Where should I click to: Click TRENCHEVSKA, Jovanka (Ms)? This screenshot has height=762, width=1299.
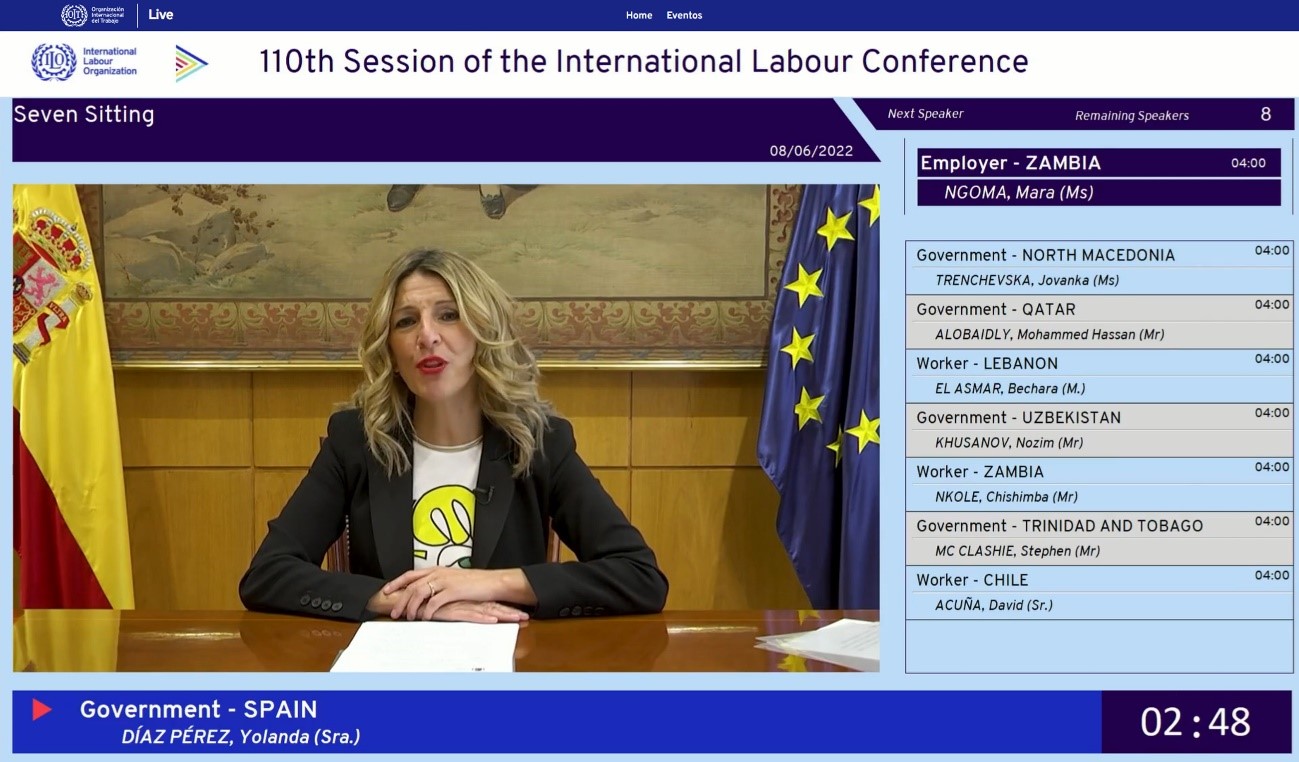pos(1027,281)
